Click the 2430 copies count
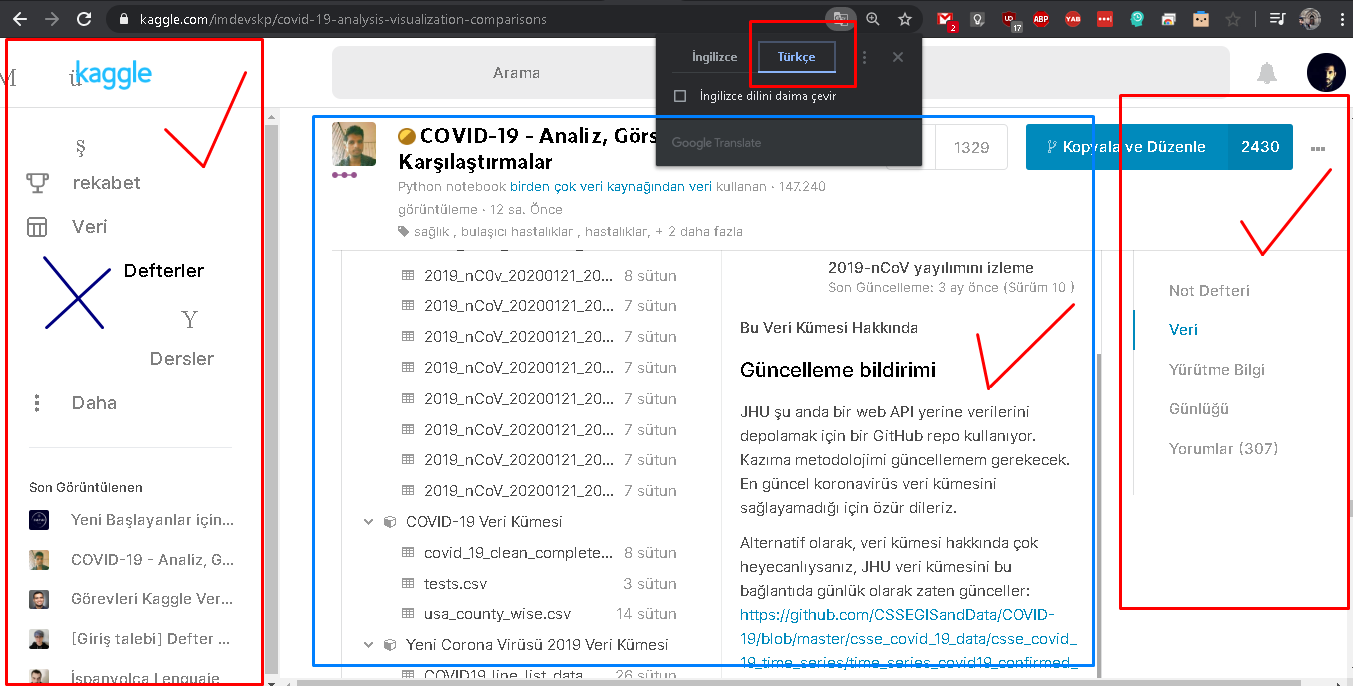Viewport: 1353px width, 686px height. click(1260, 147)
